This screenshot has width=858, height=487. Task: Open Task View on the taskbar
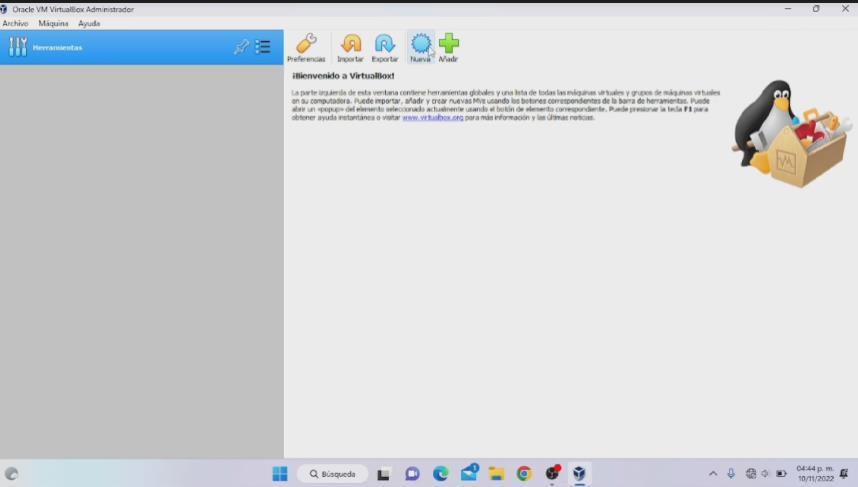tap(383, 474)
